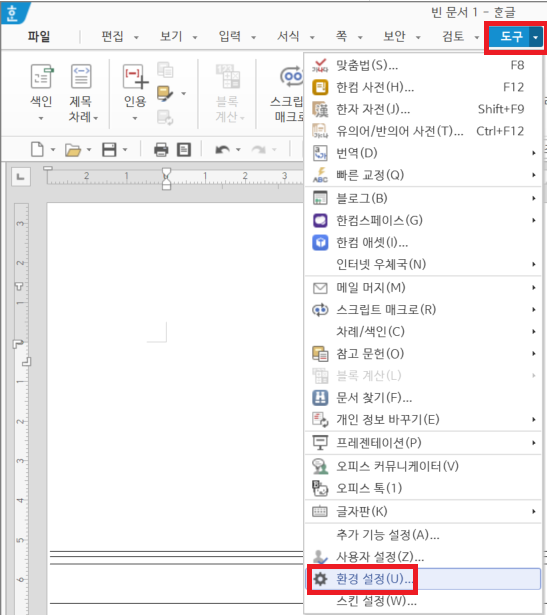Viewport: 547px width, 615px height.
Task: Click the 한컴스페이스 icon
Action: (320, 220)
